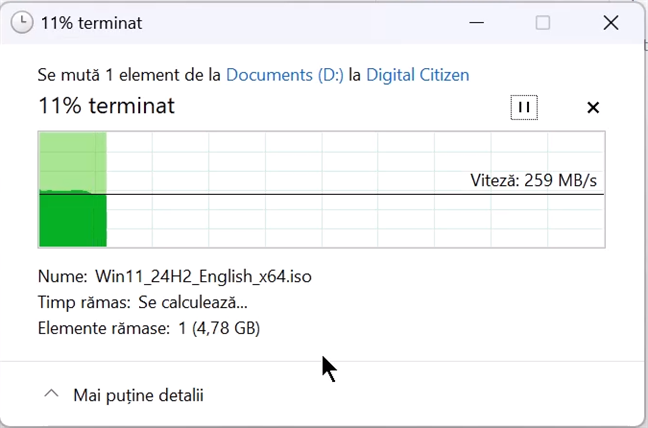Close the dialog from the title bar
Screen dimensions: 648x428
(610, 22)
